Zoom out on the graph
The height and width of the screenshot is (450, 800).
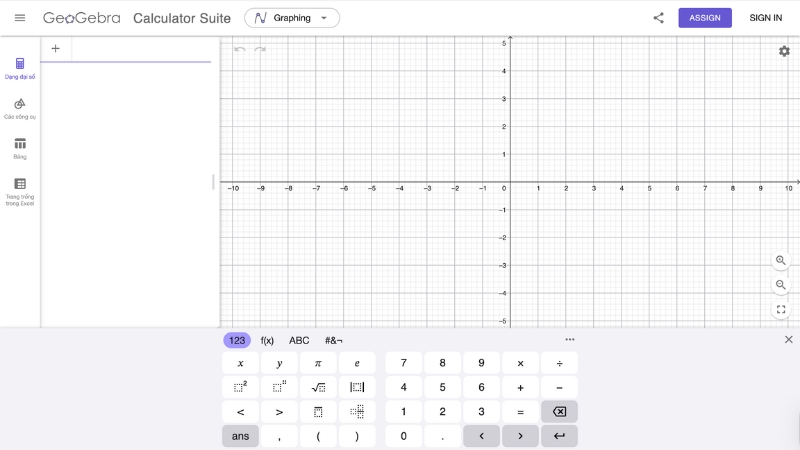781,285
